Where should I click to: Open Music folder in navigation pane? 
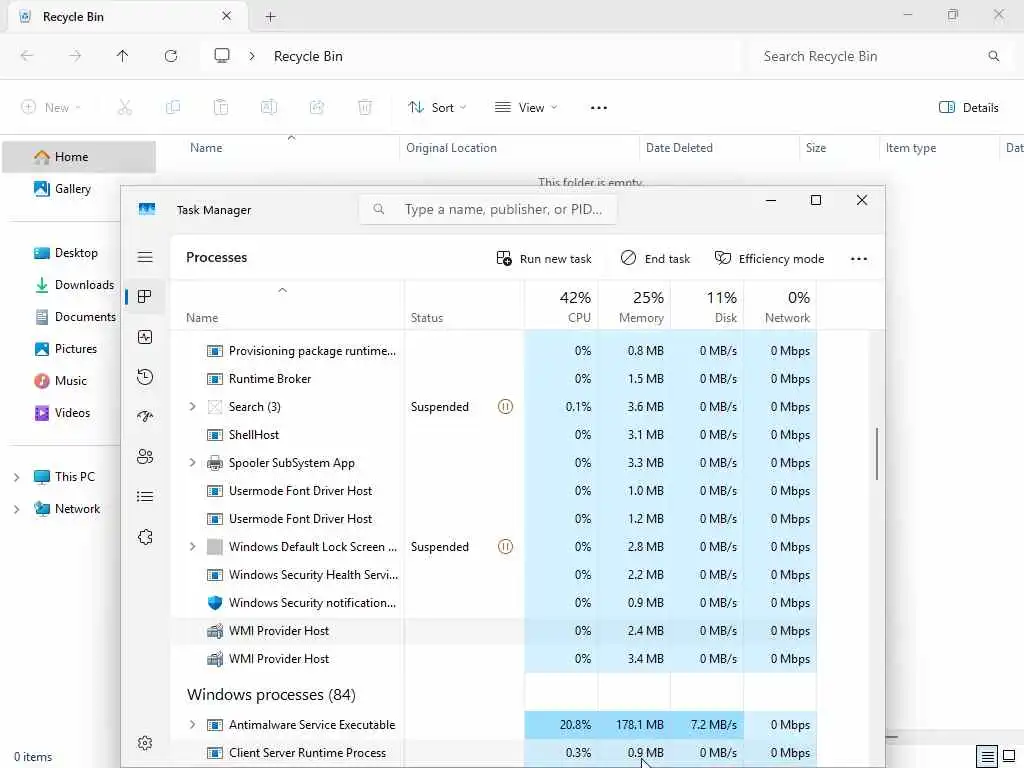tap(60, 381)
